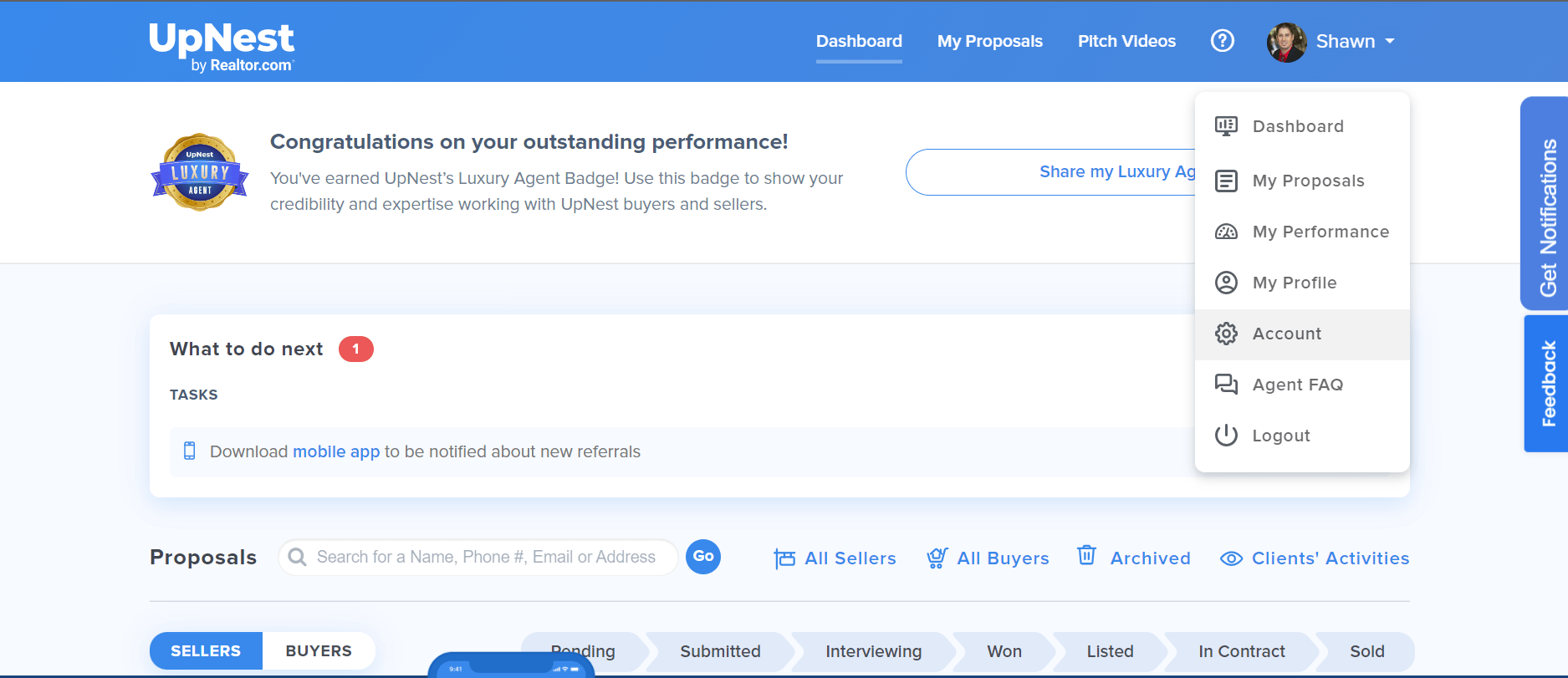View Archived proposals link
The height and width of the screenshot is (678, 1568).
click(x=1150, y=558)
